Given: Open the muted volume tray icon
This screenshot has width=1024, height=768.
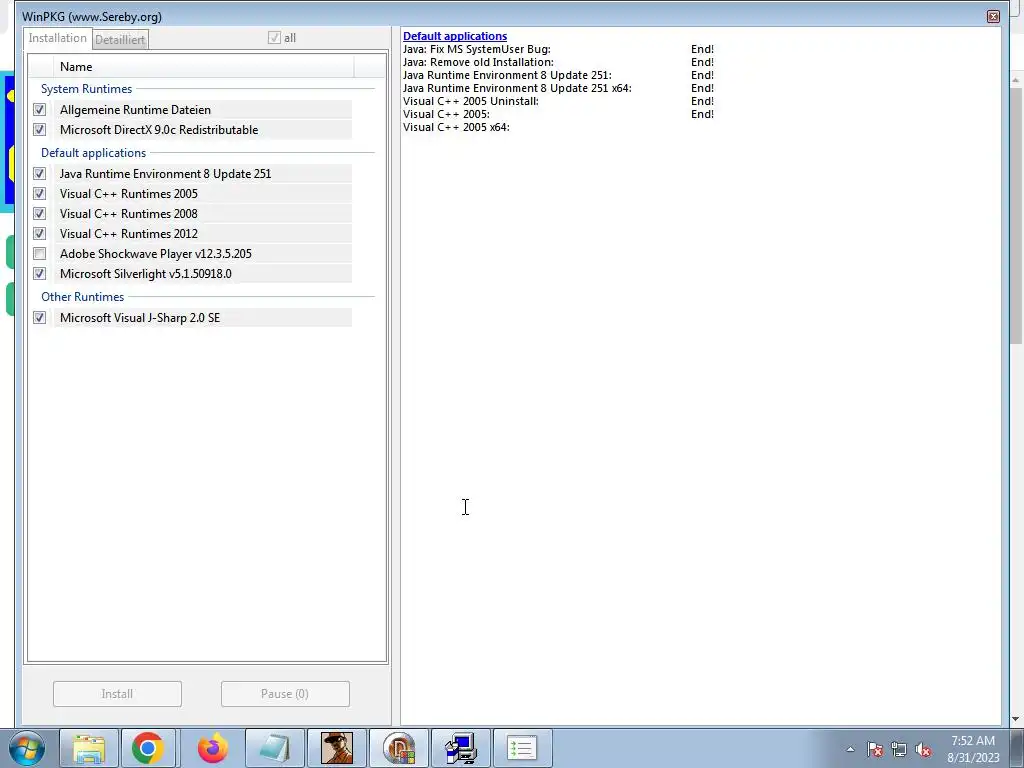Looking at the screenshot, I should pos(923,749).
